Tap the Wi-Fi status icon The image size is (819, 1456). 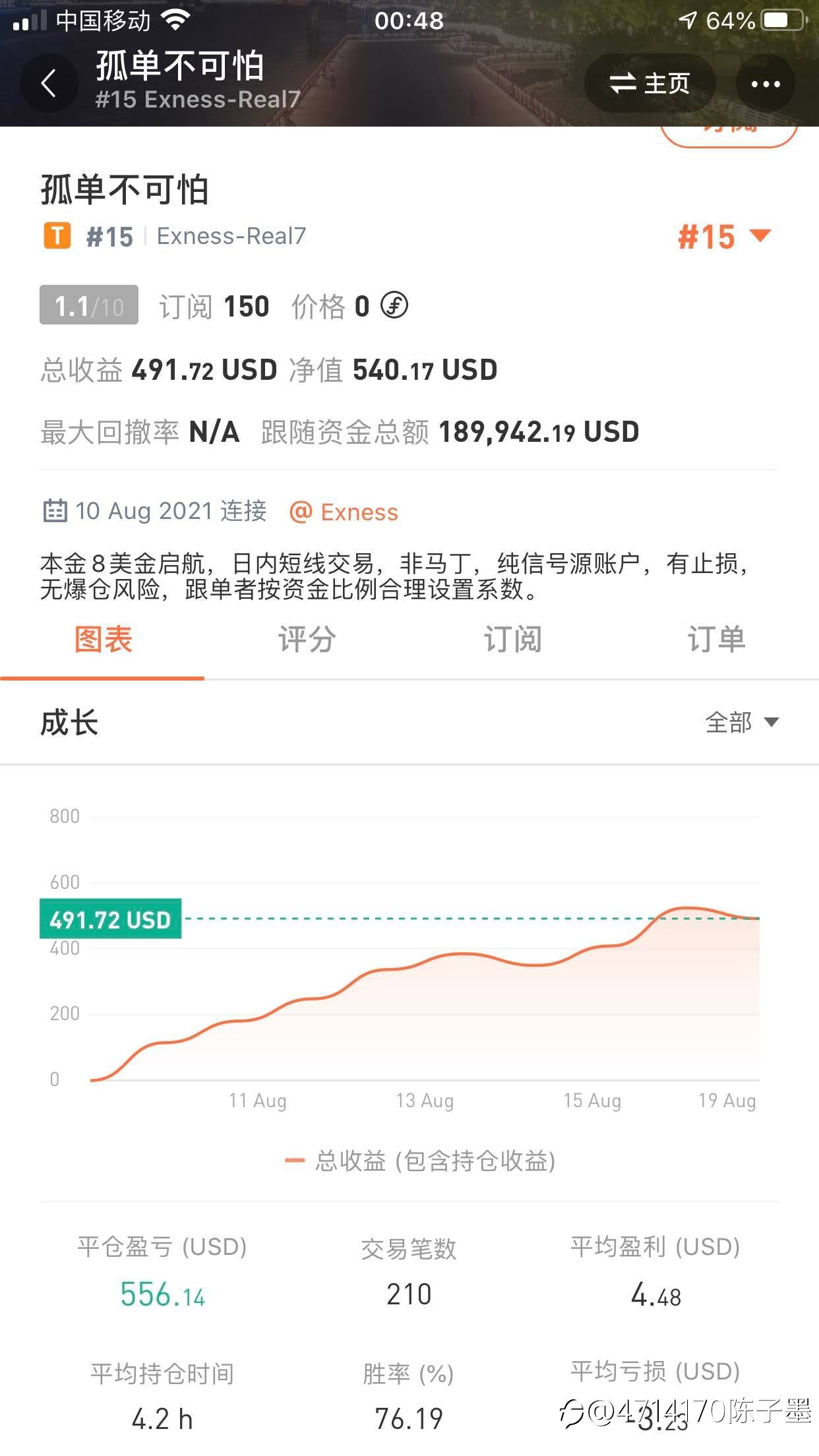pos(175,20)
